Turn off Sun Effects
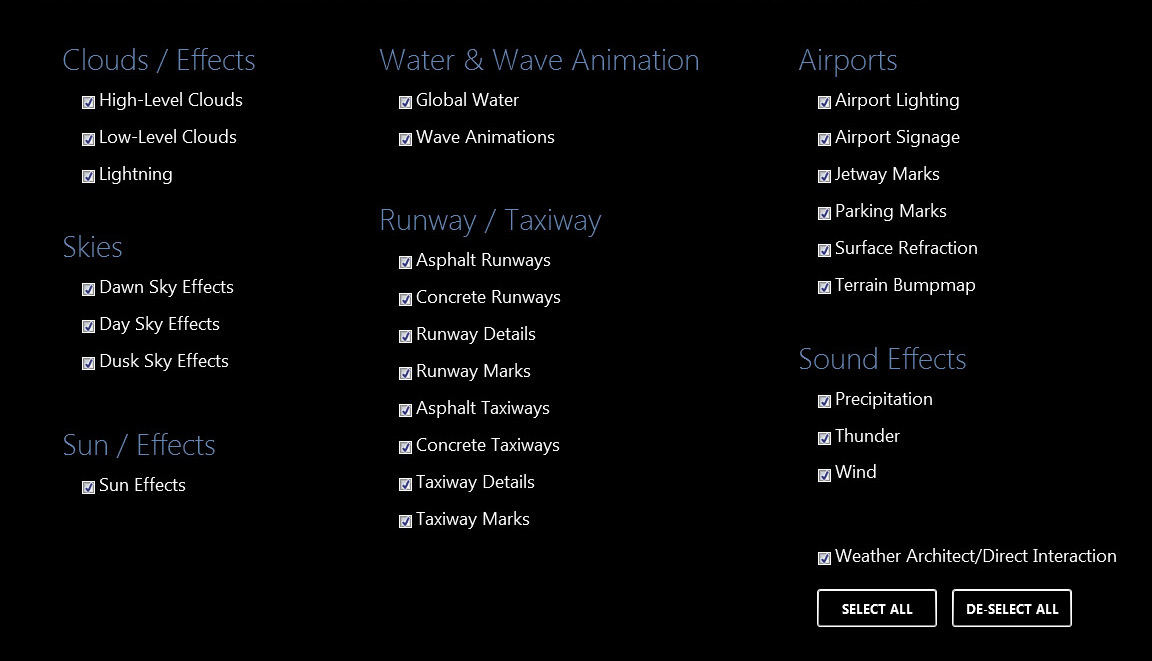 click(x=88, y=487)
